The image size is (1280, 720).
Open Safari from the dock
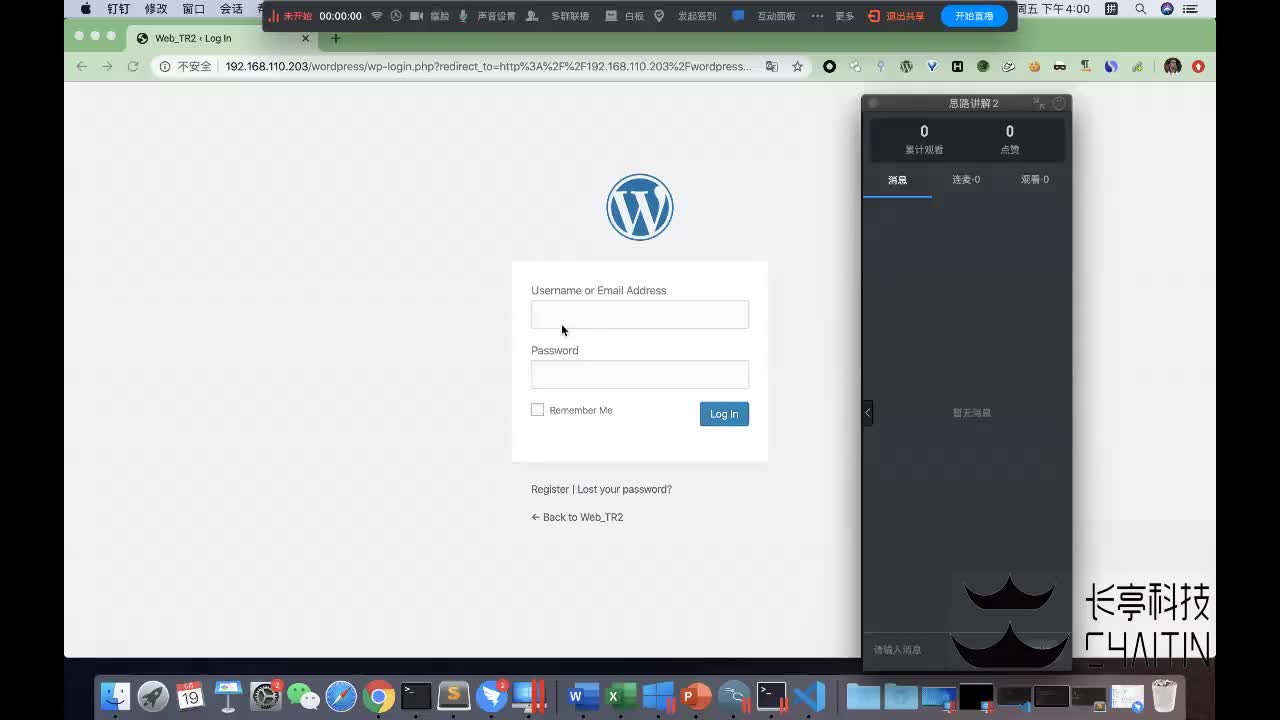[x=341, y=696]
